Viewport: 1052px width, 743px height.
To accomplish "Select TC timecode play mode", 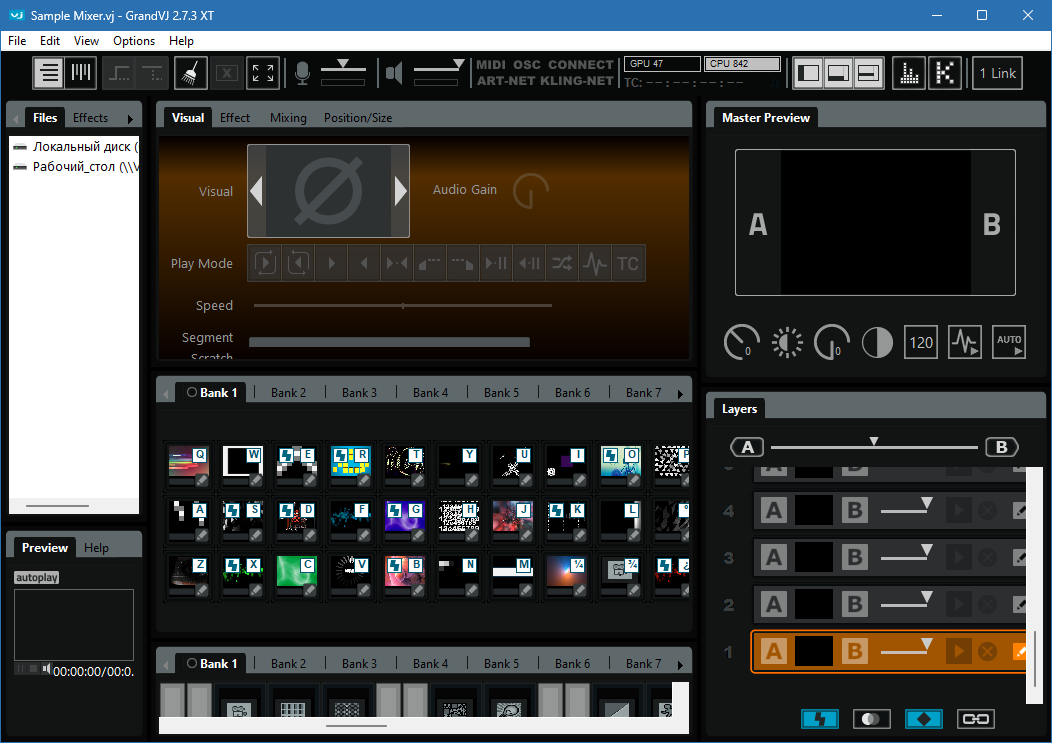I will [628, 263].
